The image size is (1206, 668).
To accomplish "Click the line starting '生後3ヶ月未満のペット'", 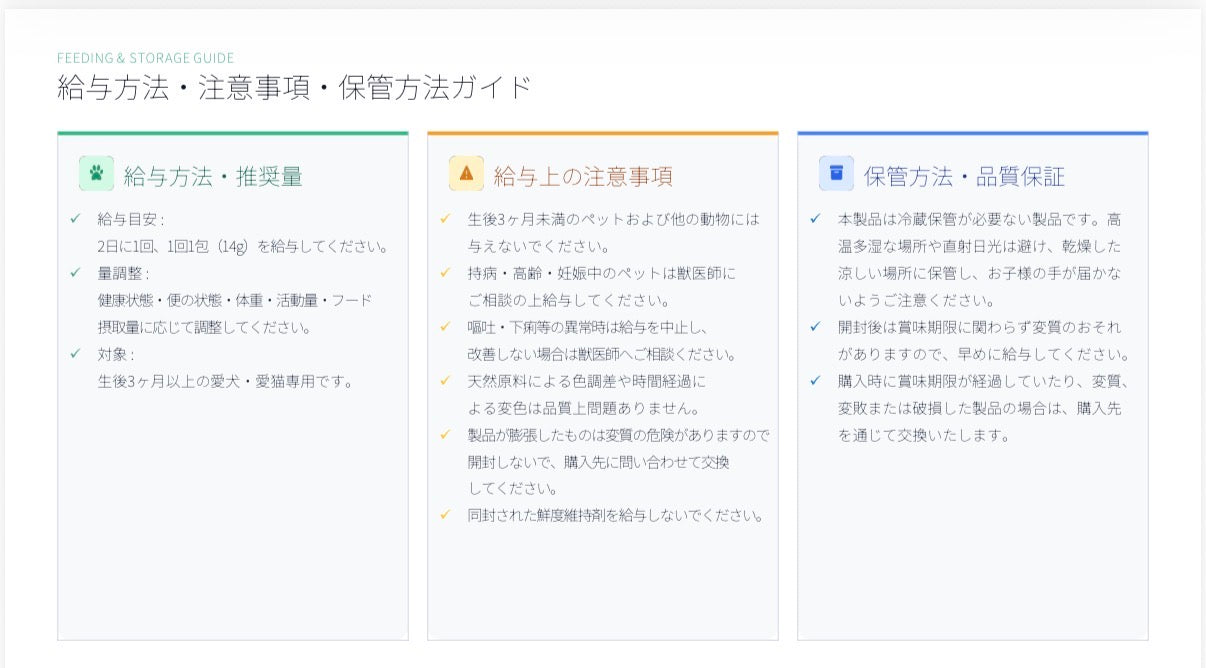I will point(614,219).
